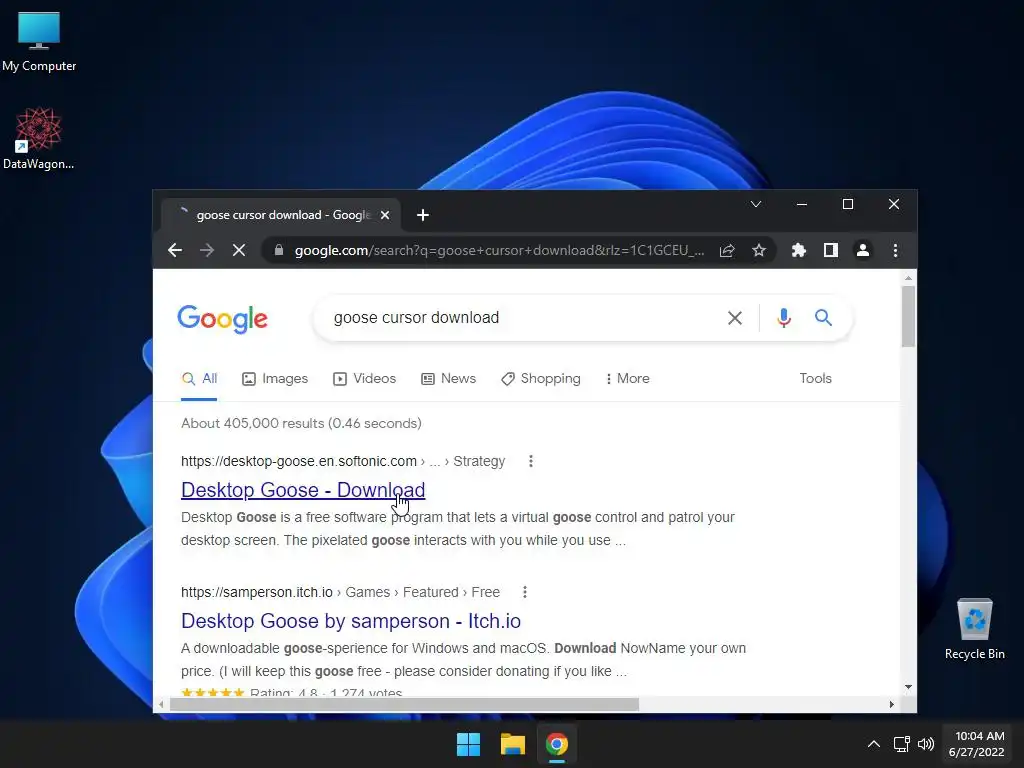
Task: Open the Chrome profile avatar icon
Action: (863, 250)
